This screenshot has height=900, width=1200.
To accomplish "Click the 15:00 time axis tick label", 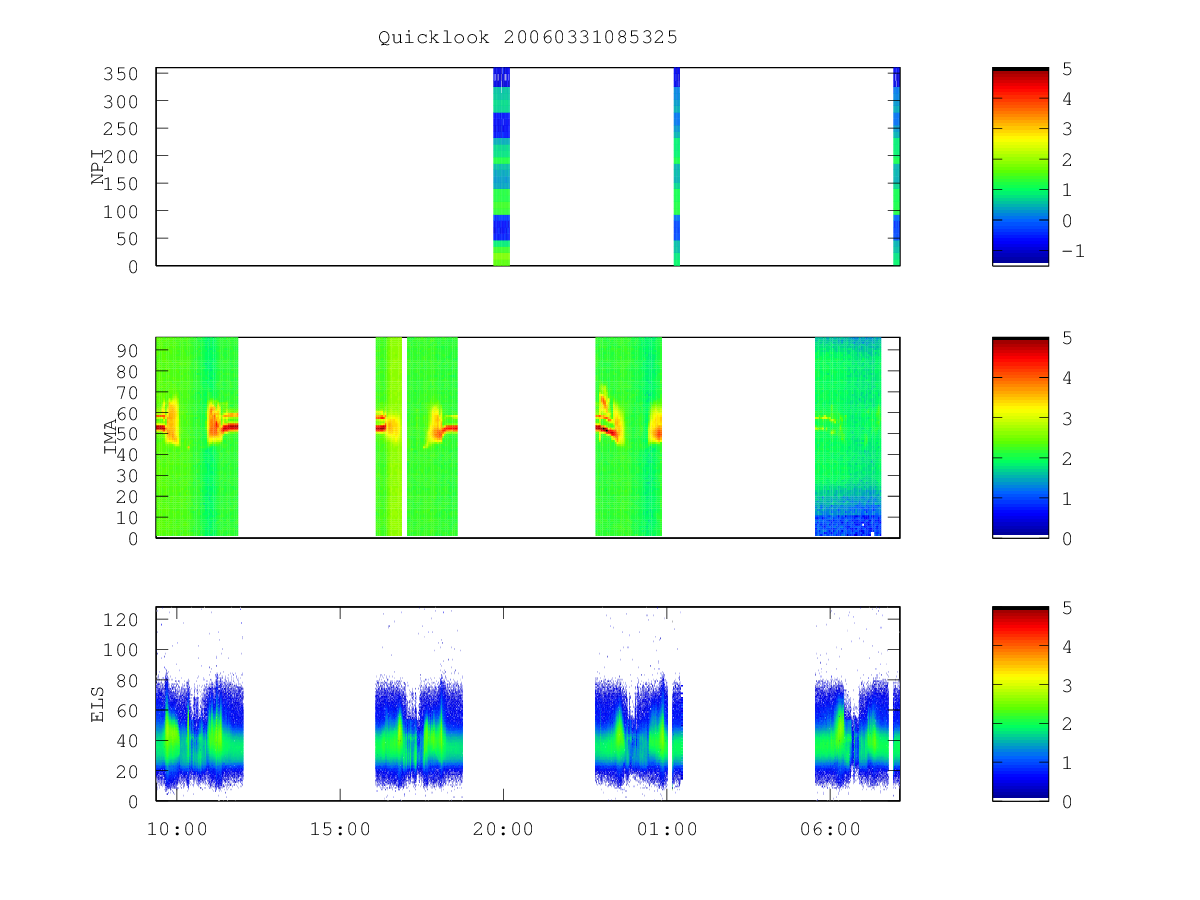I will [340, 829].
